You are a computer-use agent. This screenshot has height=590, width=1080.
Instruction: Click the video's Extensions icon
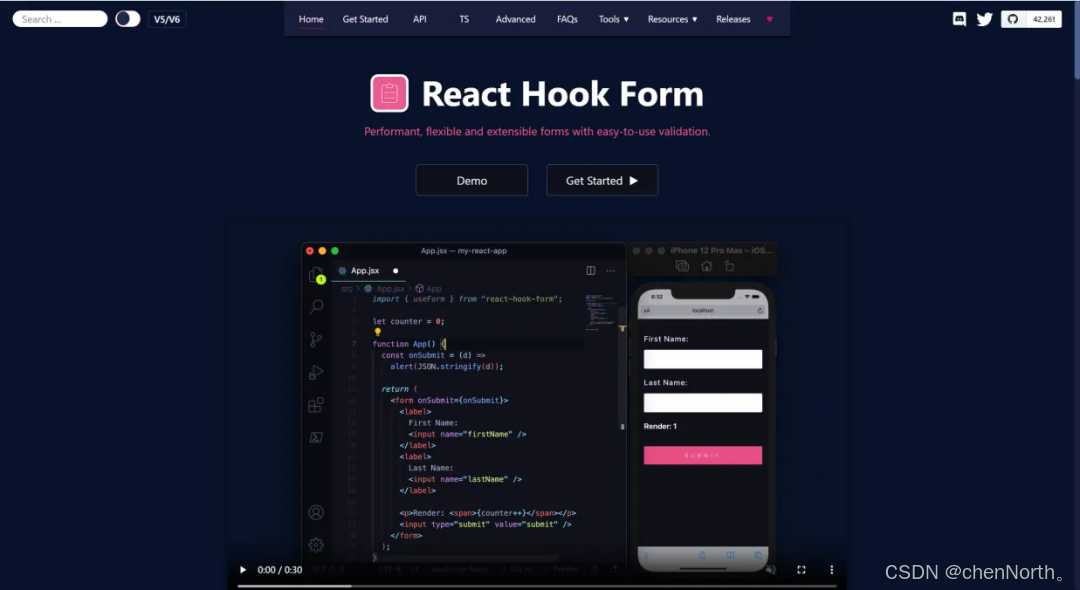pos(315,405)
